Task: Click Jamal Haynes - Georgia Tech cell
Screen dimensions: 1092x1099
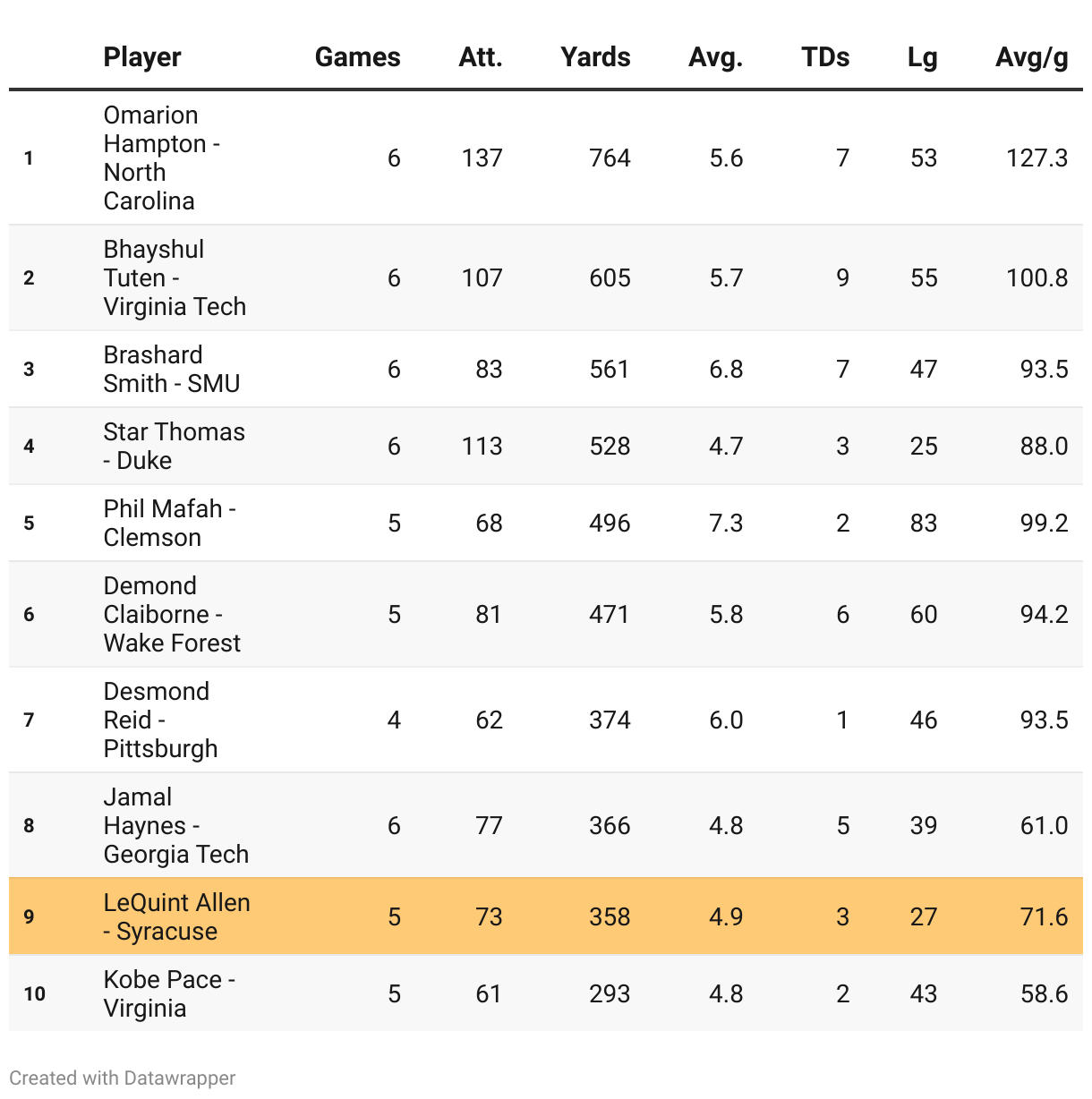Action: coord(175,825)
